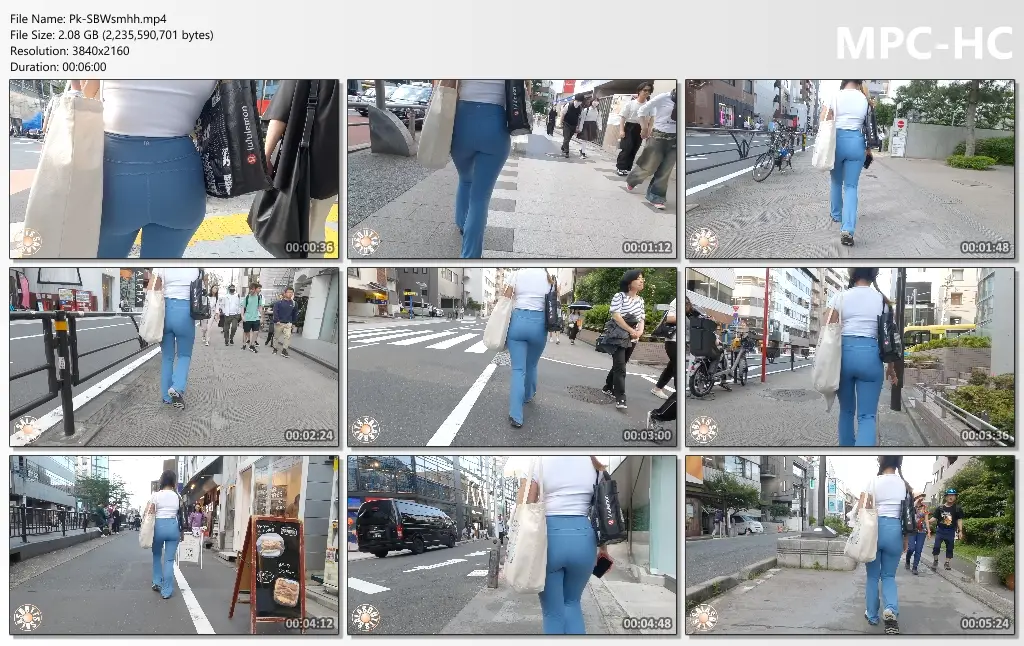Click the watermark icon in the 00:03:00 thumbnail

(x=366, y=429)
